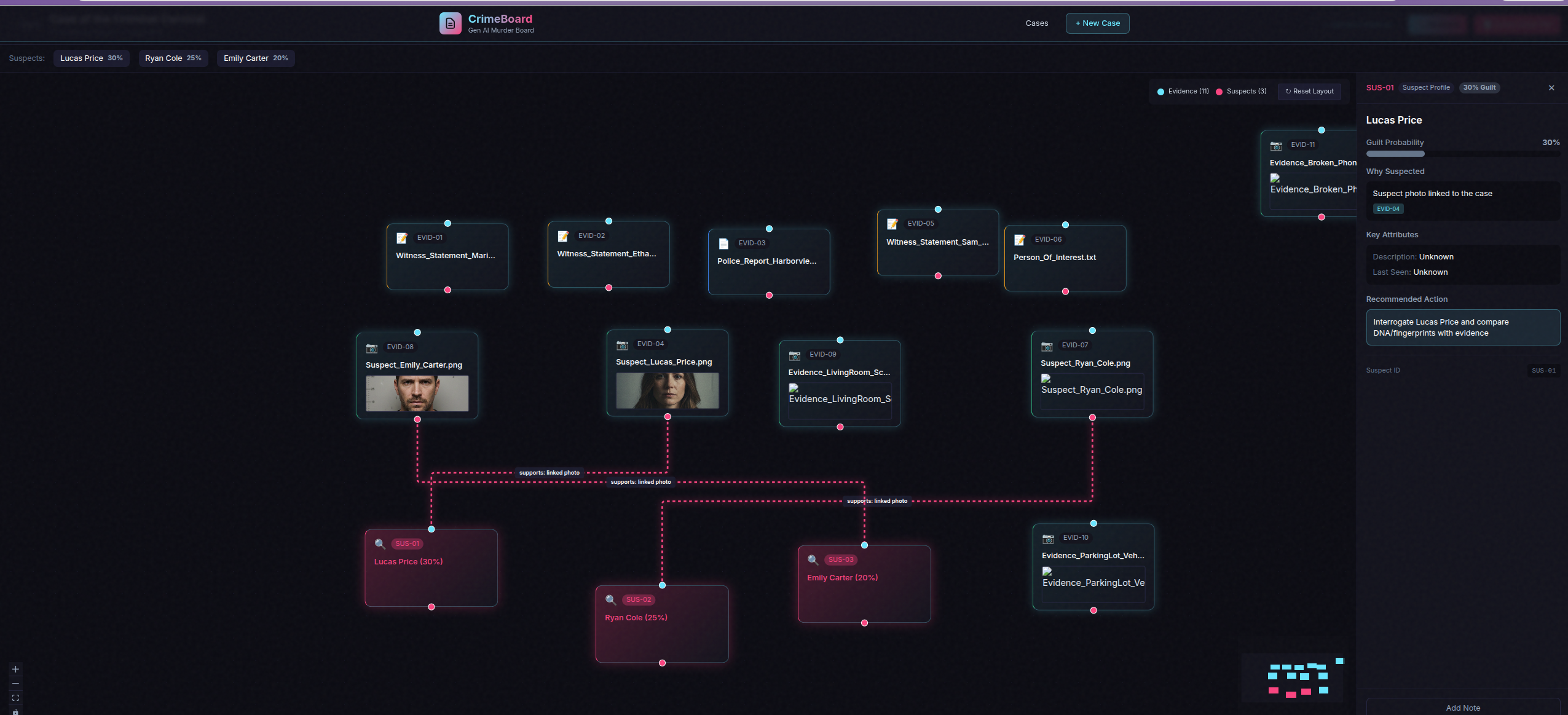Open the Cases menu

(1036, 23)
